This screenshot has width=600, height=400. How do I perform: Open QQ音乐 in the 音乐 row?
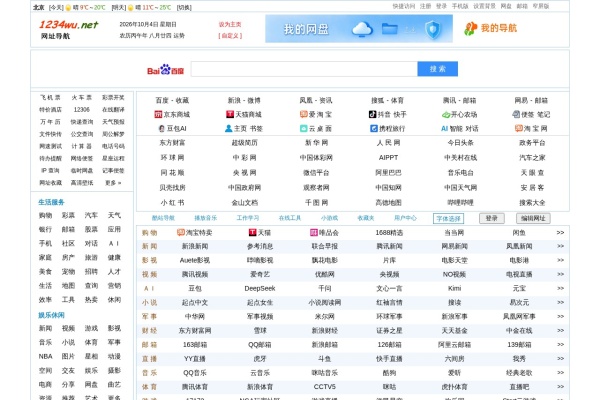coord(195,373)
